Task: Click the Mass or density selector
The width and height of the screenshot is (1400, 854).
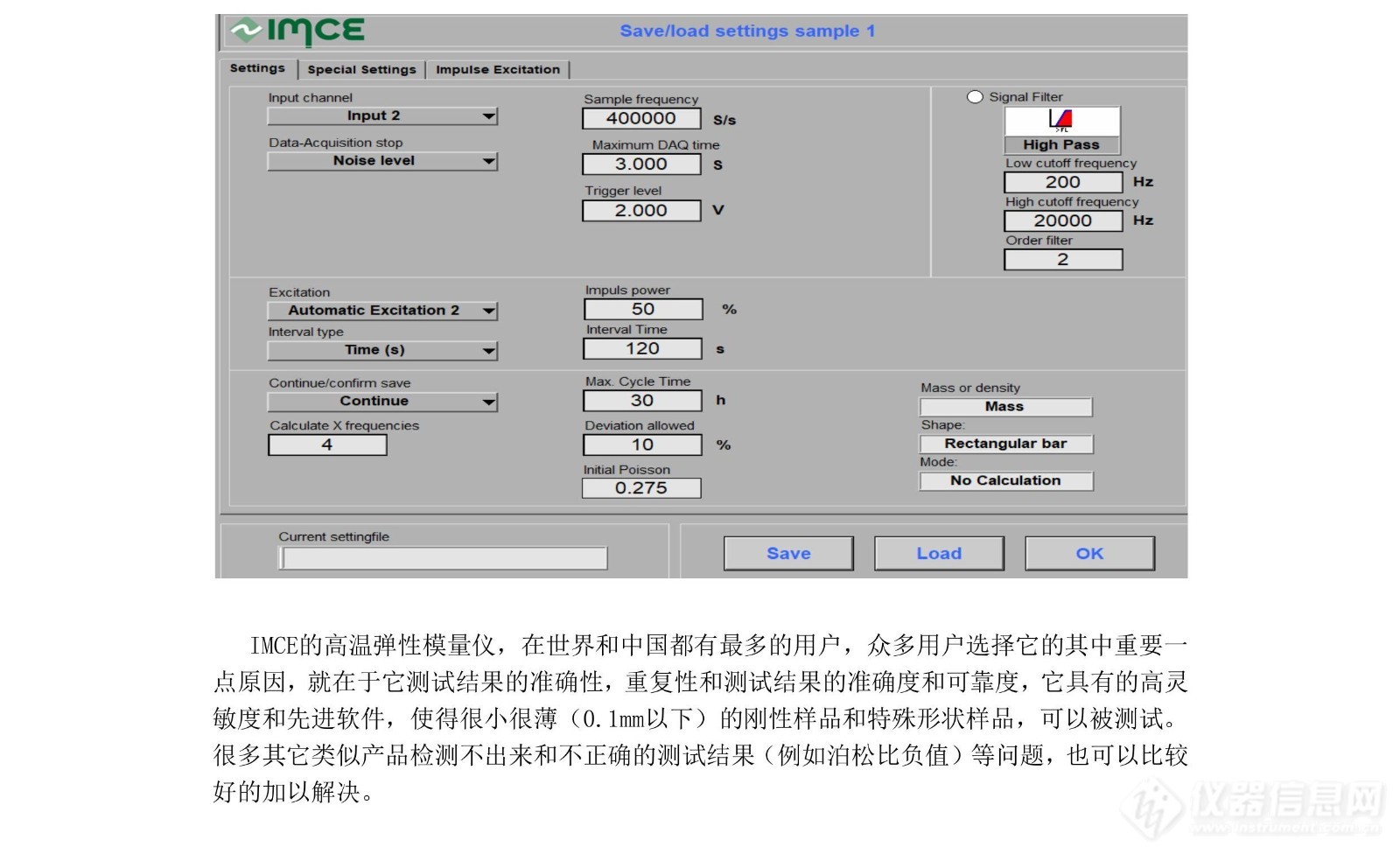Action: (1005, 407)
